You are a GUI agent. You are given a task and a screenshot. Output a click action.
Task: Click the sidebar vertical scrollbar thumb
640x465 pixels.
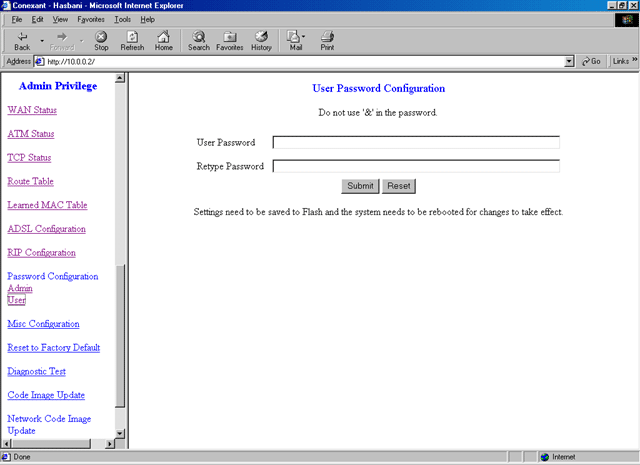tap(120, 336)
